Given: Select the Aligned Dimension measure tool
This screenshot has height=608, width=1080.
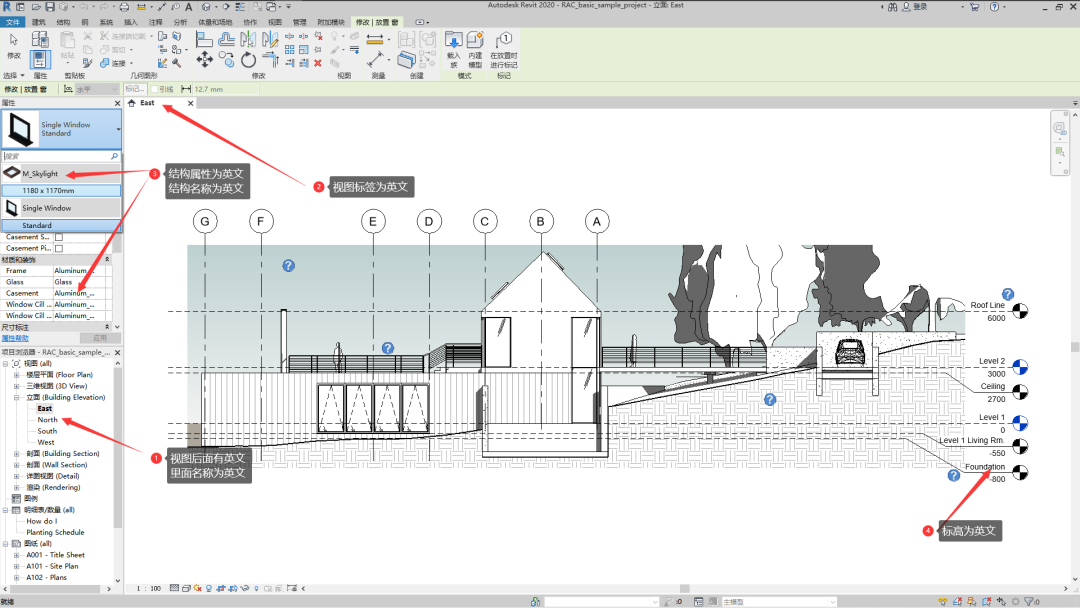Looking at the screenshot, I should click(x=375, y=39).
